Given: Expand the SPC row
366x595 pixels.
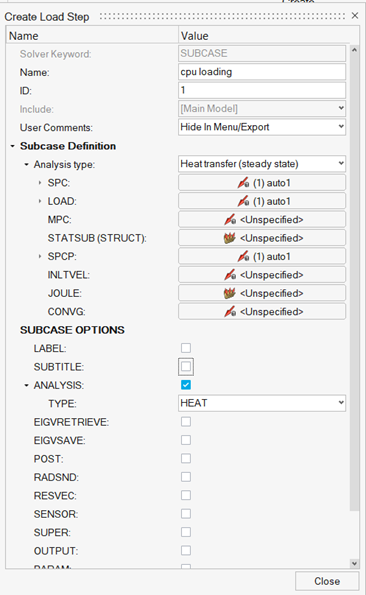Looking at the screenshot, I should (x=40, y=183).
